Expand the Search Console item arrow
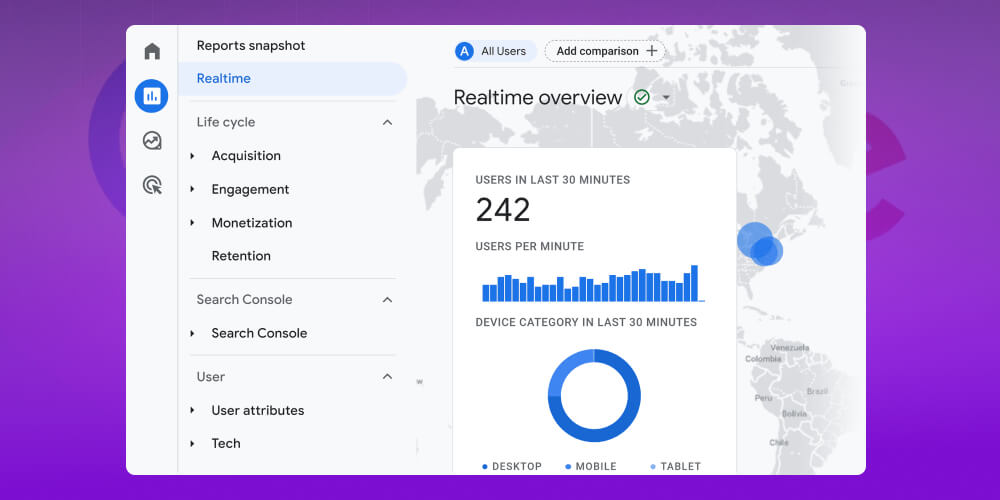 pos(192,333)
